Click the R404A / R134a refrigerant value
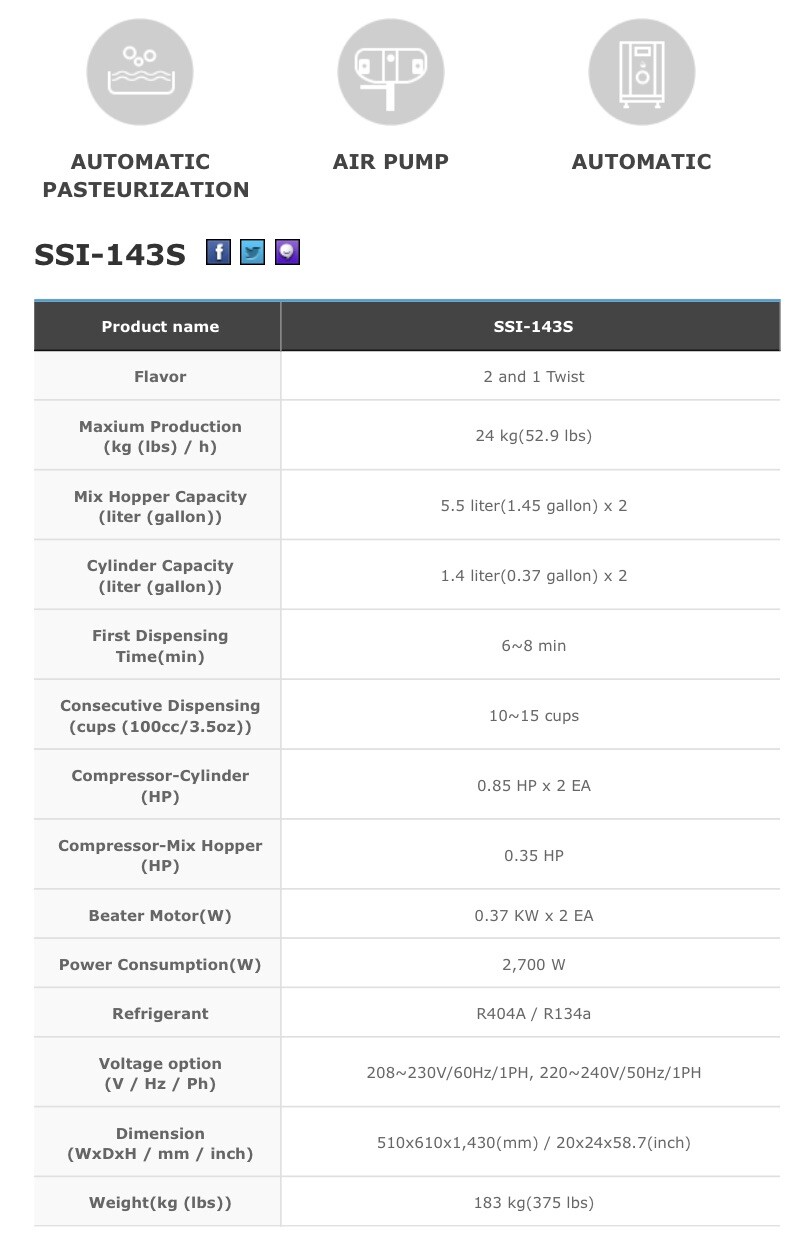The width and height of the screenshot is (803, 1235). pyautogui.click(x=533, y=1014)
